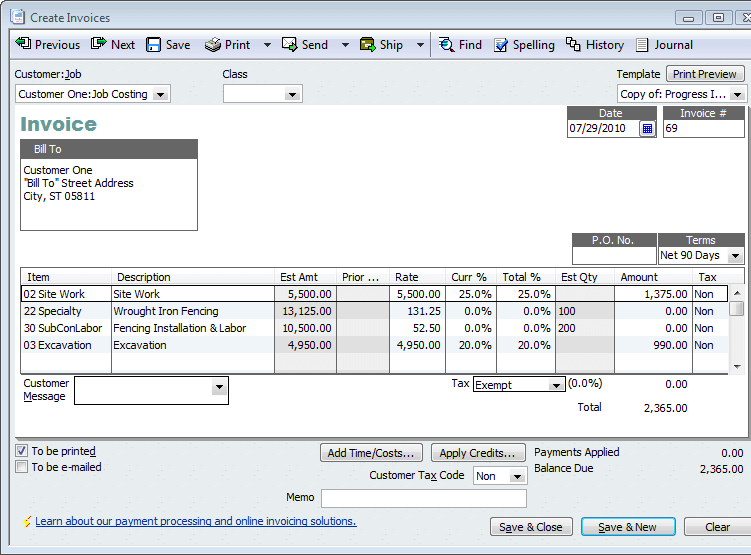The image size is (751, 555).
Task: Open payment processing and online invoicing link
Action: (196, 521)
